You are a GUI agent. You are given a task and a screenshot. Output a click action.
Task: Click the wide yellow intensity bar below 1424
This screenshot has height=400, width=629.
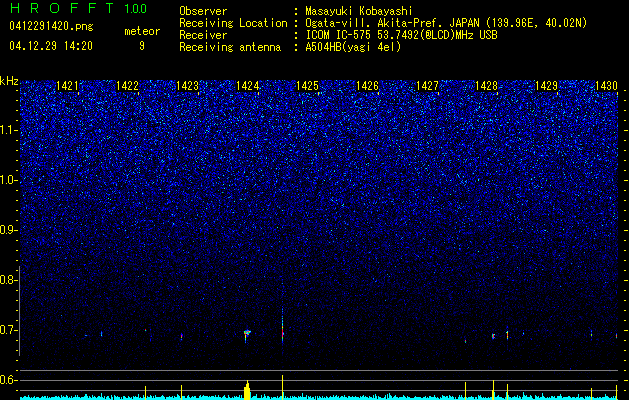tap(247, 390)
